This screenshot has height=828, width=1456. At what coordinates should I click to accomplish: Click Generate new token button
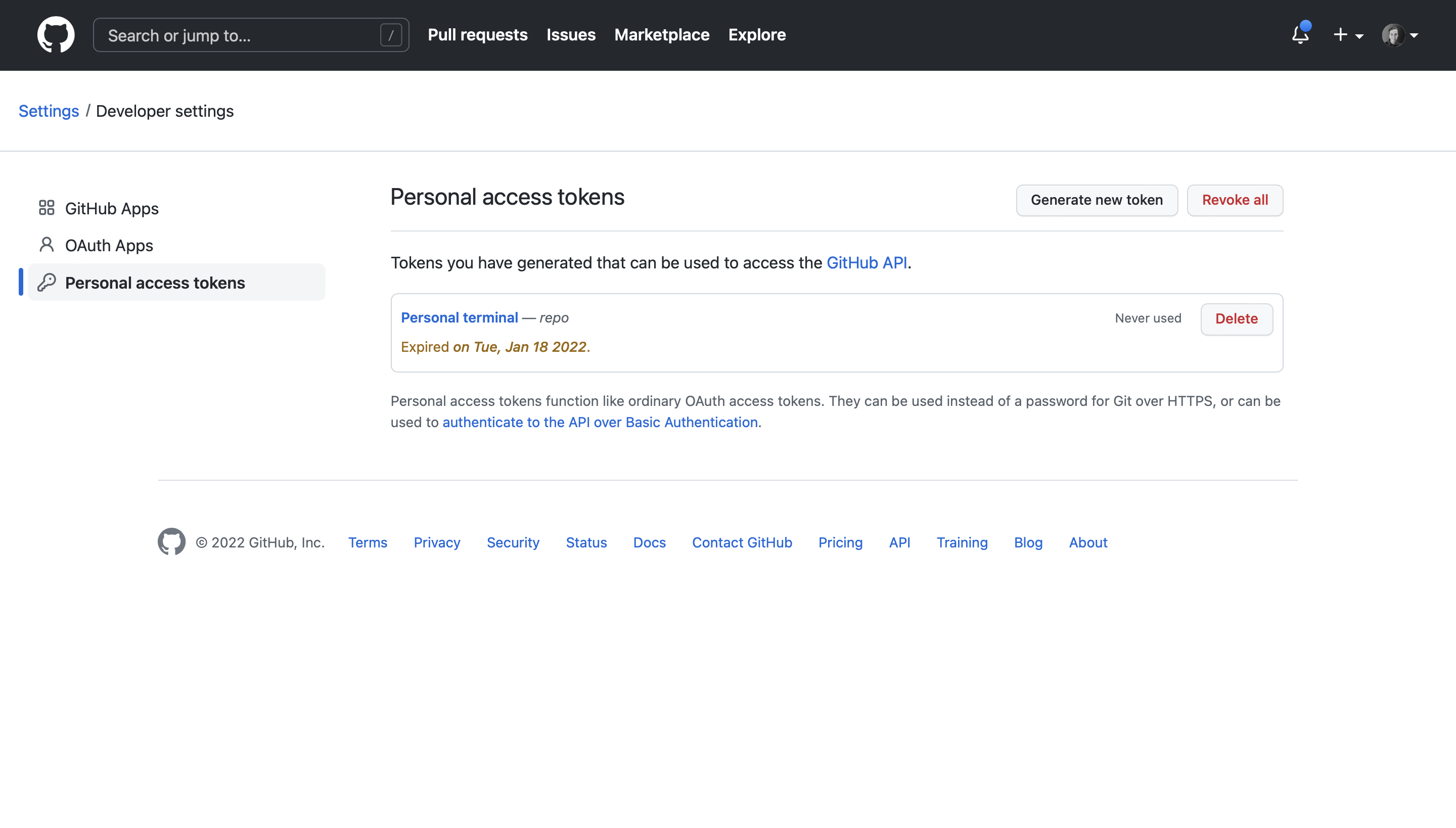pyautogui.click(x=1096, y=200)
